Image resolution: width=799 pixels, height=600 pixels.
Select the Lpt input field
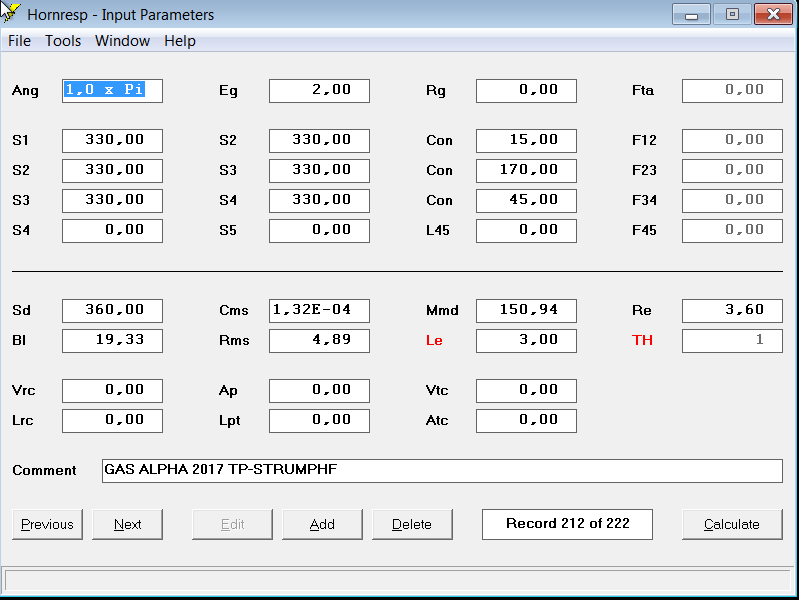[319, 421]
